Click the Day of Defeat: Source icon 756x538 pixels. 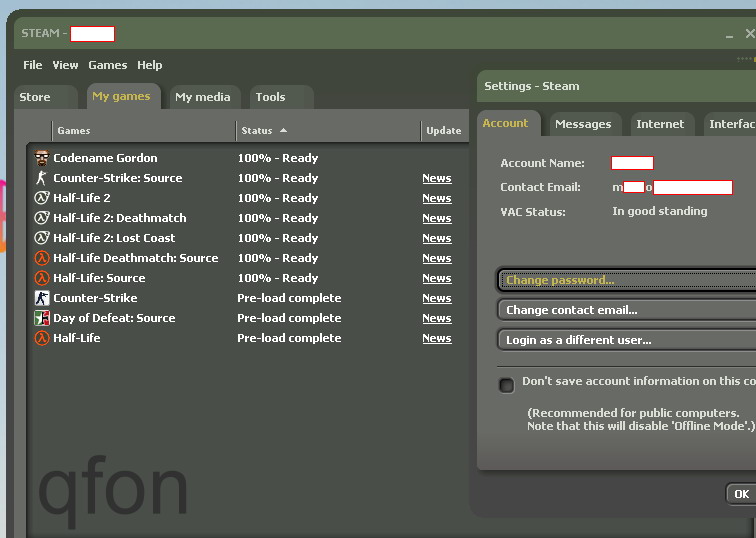click(42, 318)
